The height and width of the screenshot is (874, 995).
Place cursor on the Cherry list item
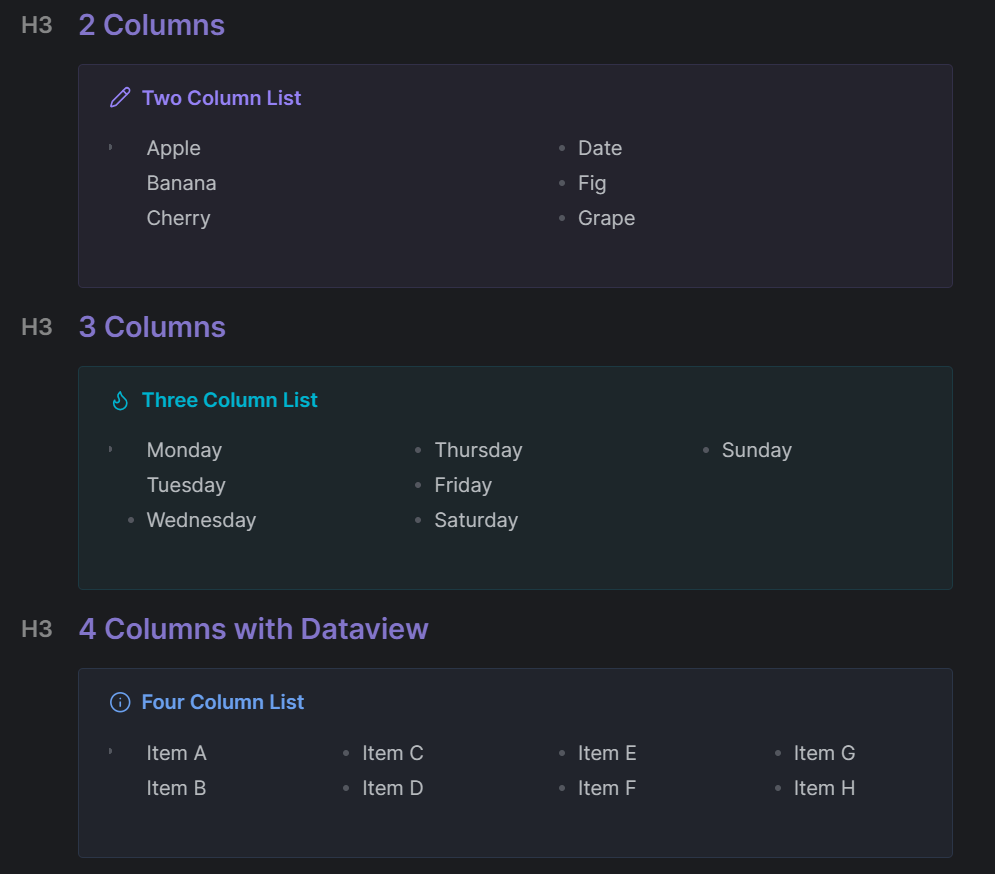178,218
